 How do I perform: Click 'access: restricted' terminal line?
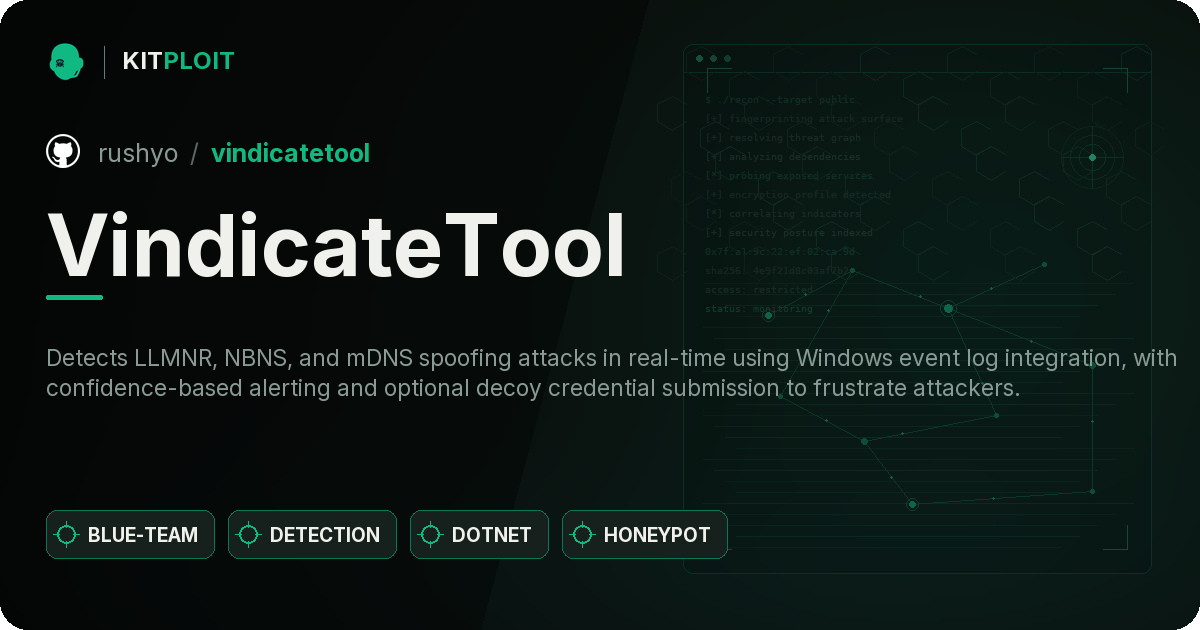pyautogui.click(x=759, y=290)
